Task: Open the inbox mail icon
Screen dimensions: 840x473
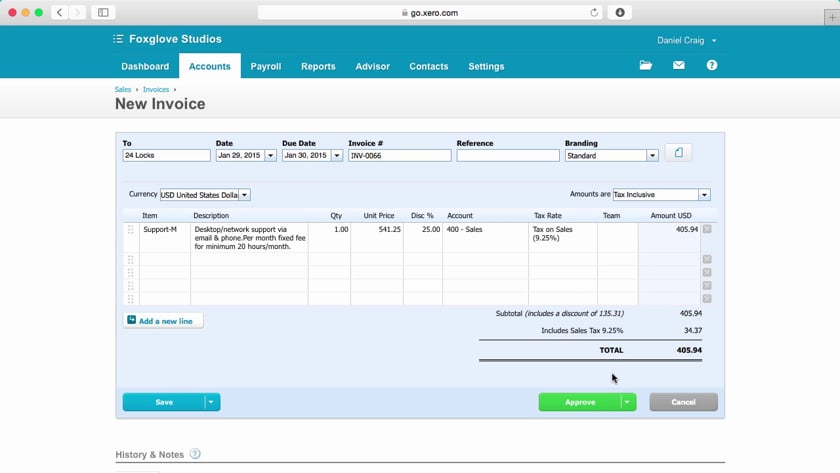Action: tap(679, 65)
